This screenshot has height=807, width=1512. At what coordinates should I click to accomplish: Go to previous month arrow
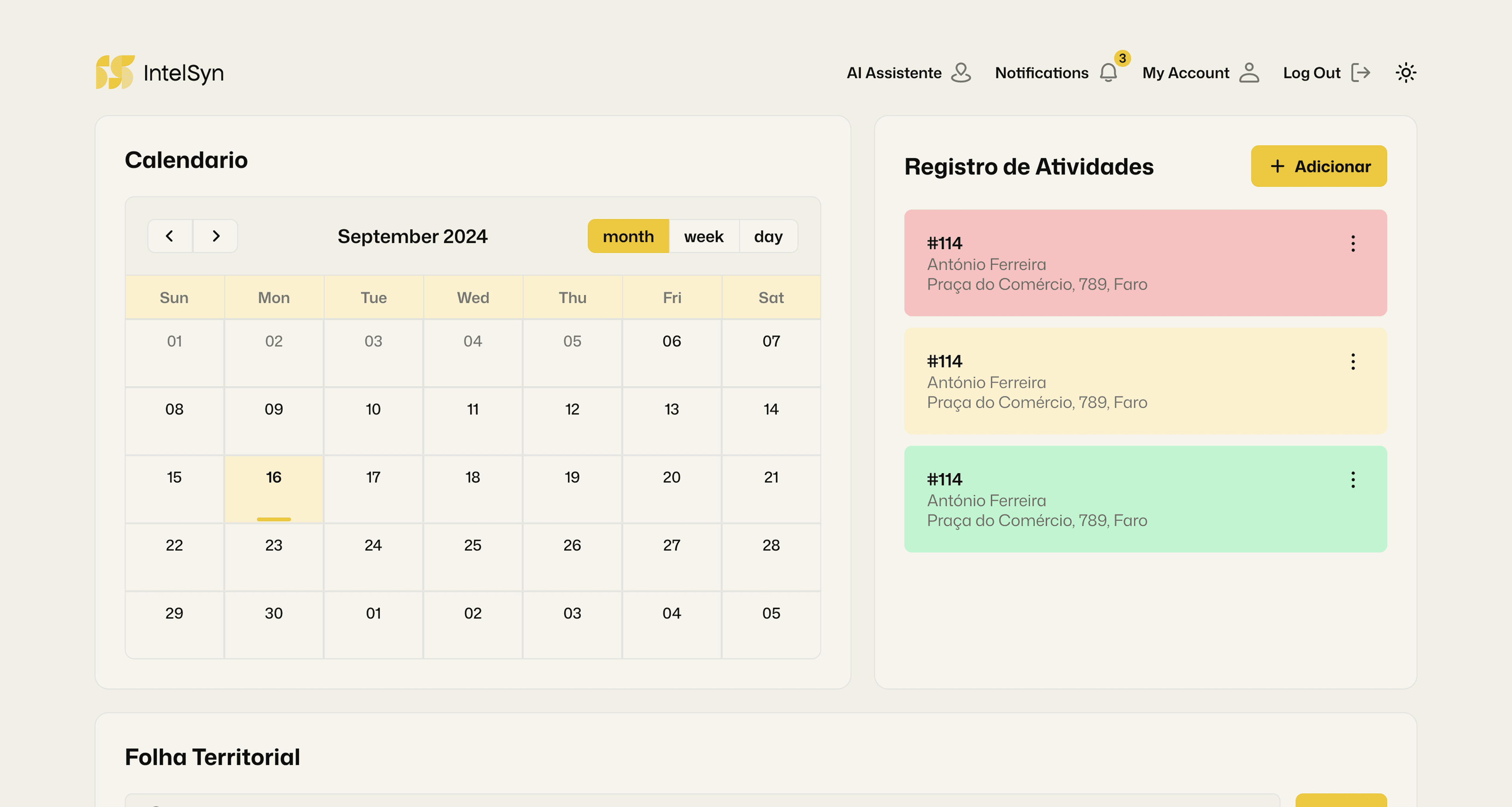pyautogui.click(x=170, y=236)
